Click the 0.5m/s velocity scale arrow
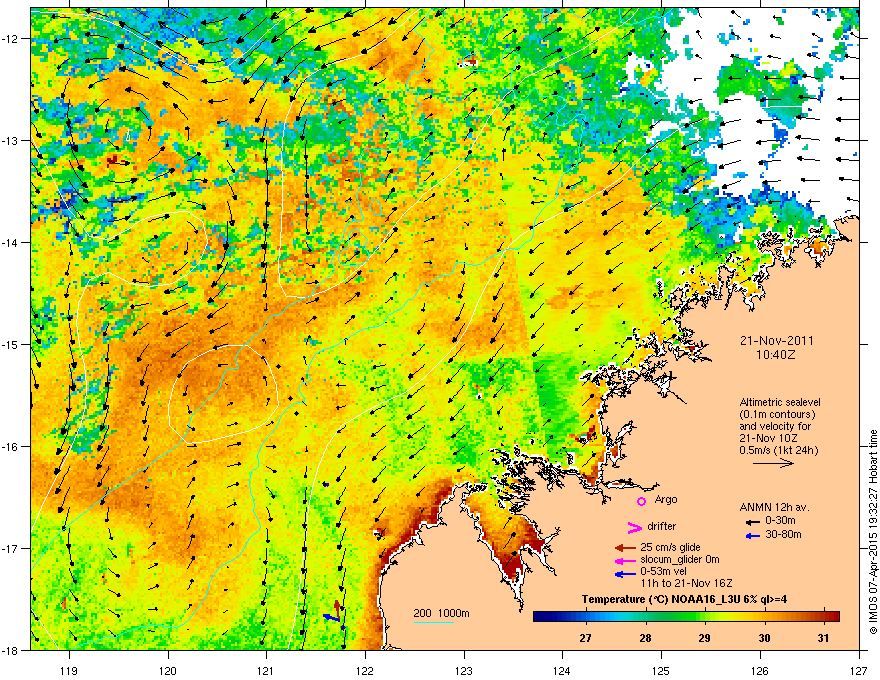 [x=773, y=463]
